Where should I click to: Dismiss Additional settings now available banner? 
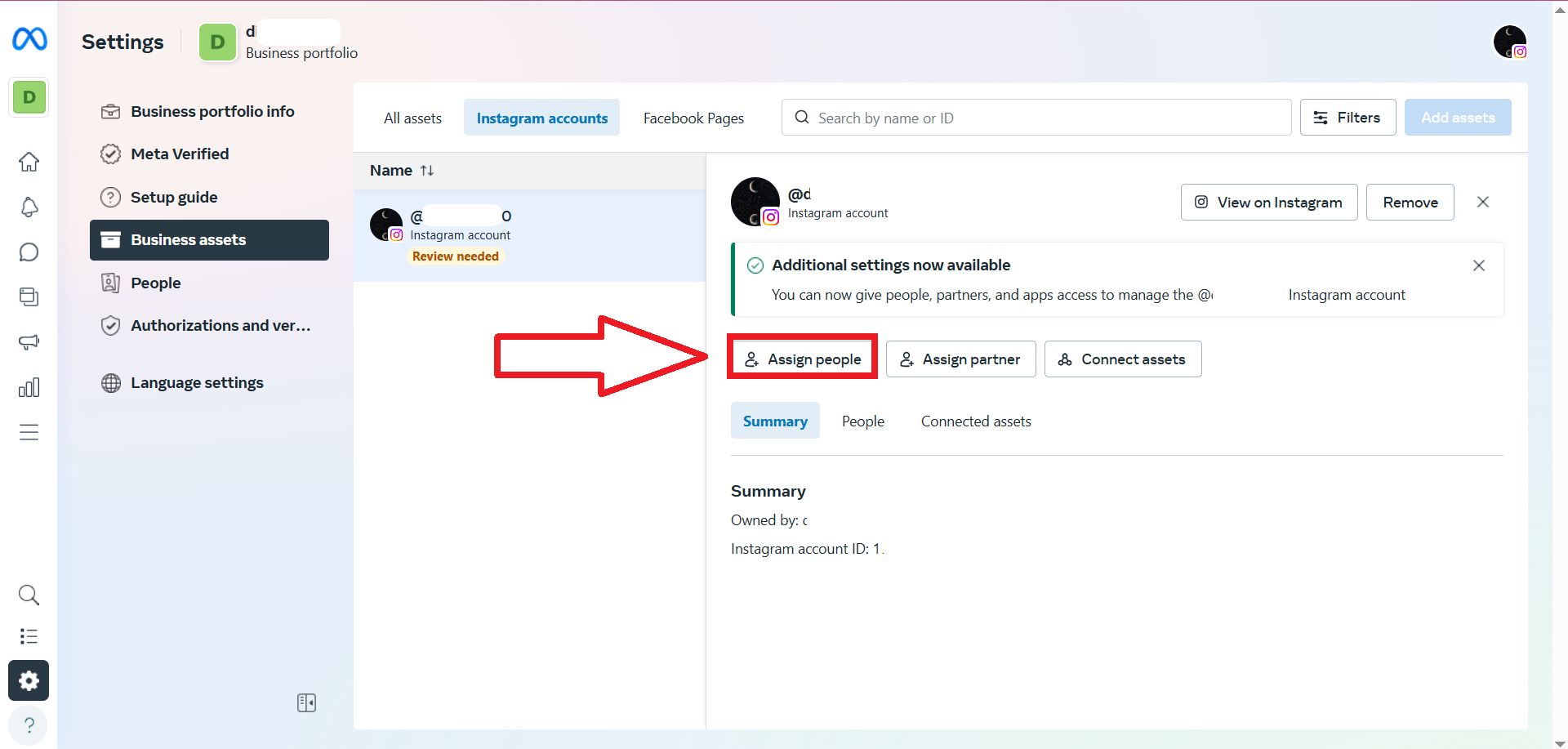[1478, 265]
